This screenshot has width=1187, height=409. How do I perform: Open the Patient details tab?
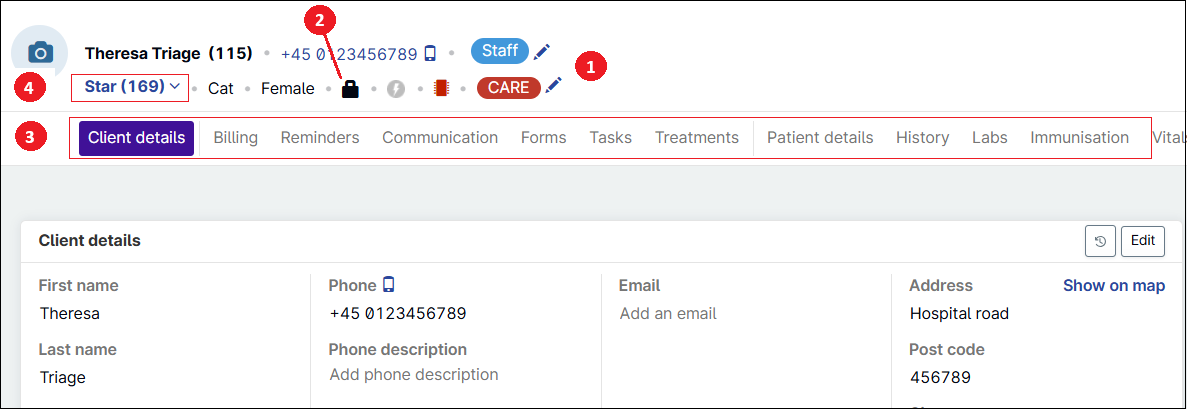[x=820, y=138]
